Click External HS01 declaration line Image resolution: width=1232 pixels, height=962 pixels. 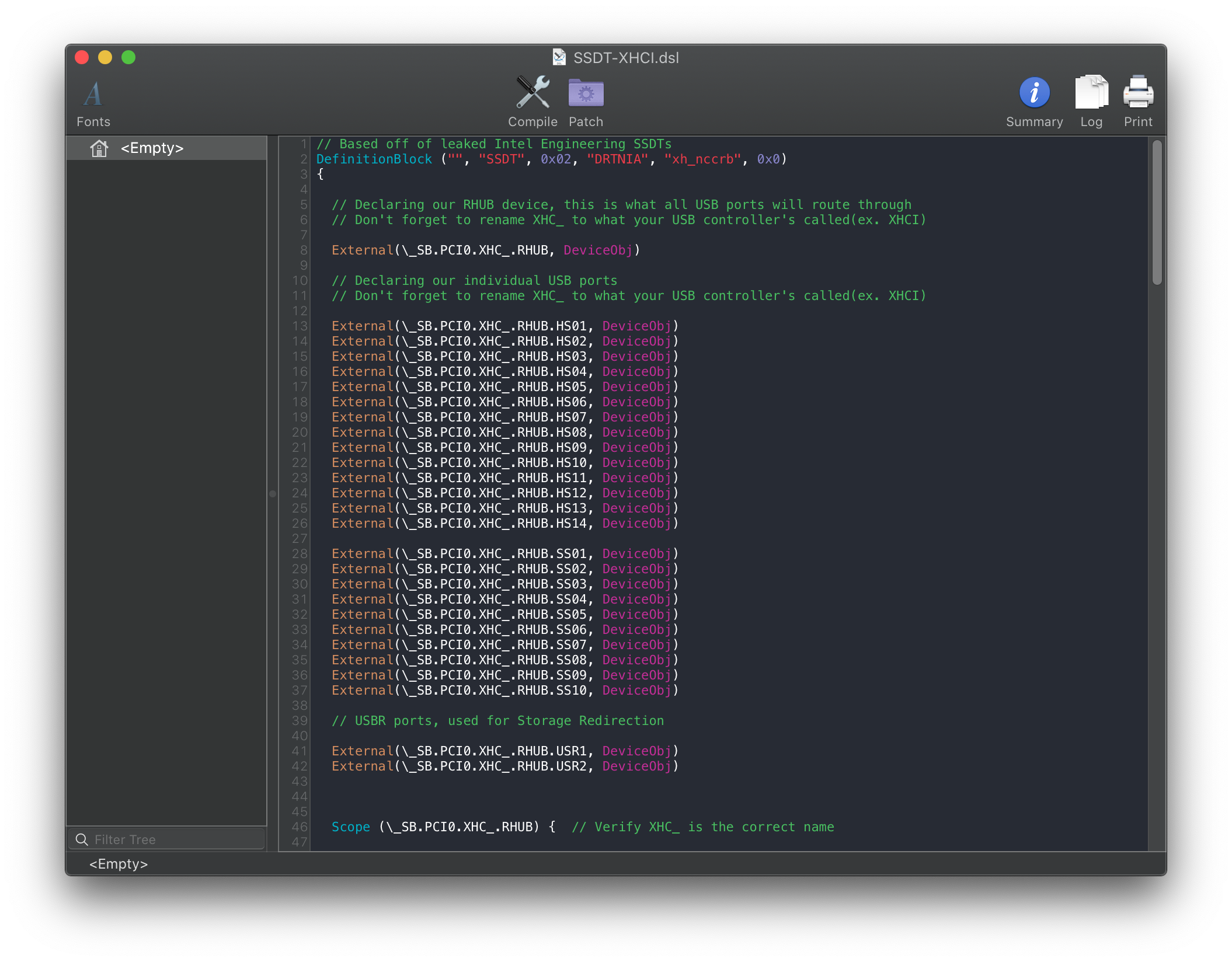[x=504, y=326]
